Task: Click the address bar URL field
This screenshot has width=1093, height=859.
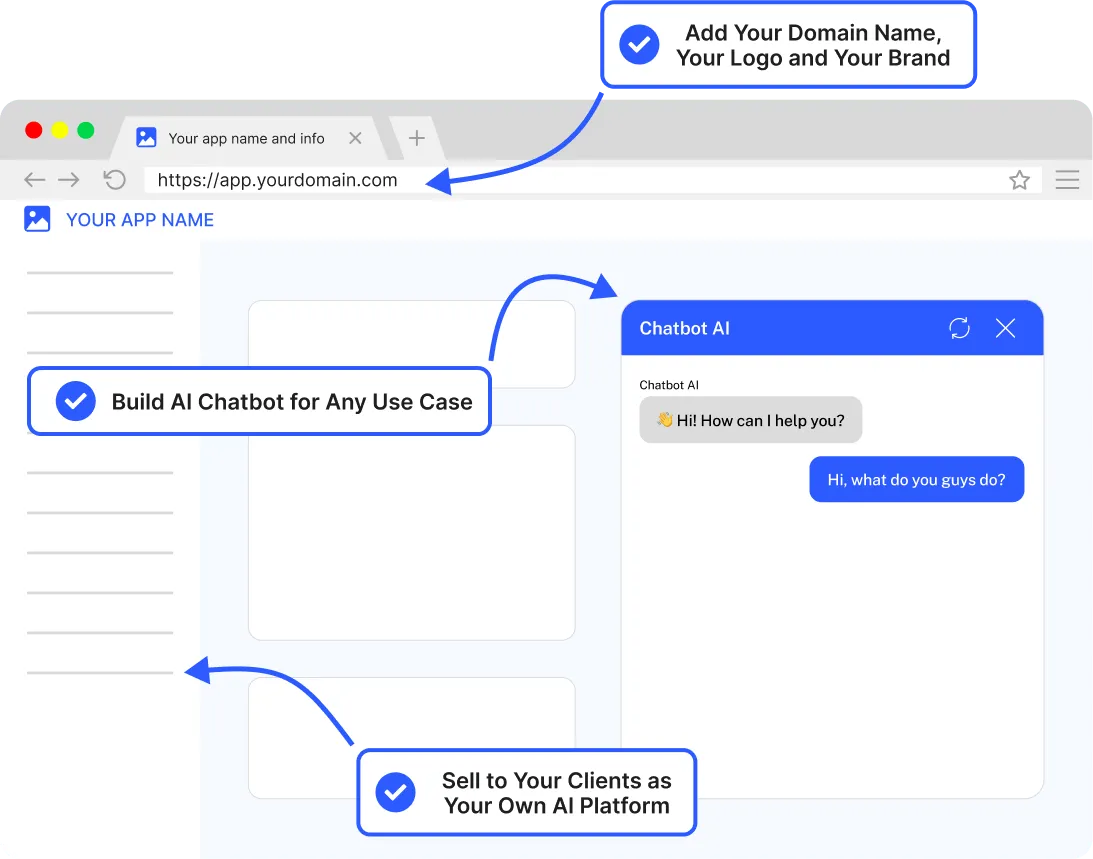Action: point(593,180)
